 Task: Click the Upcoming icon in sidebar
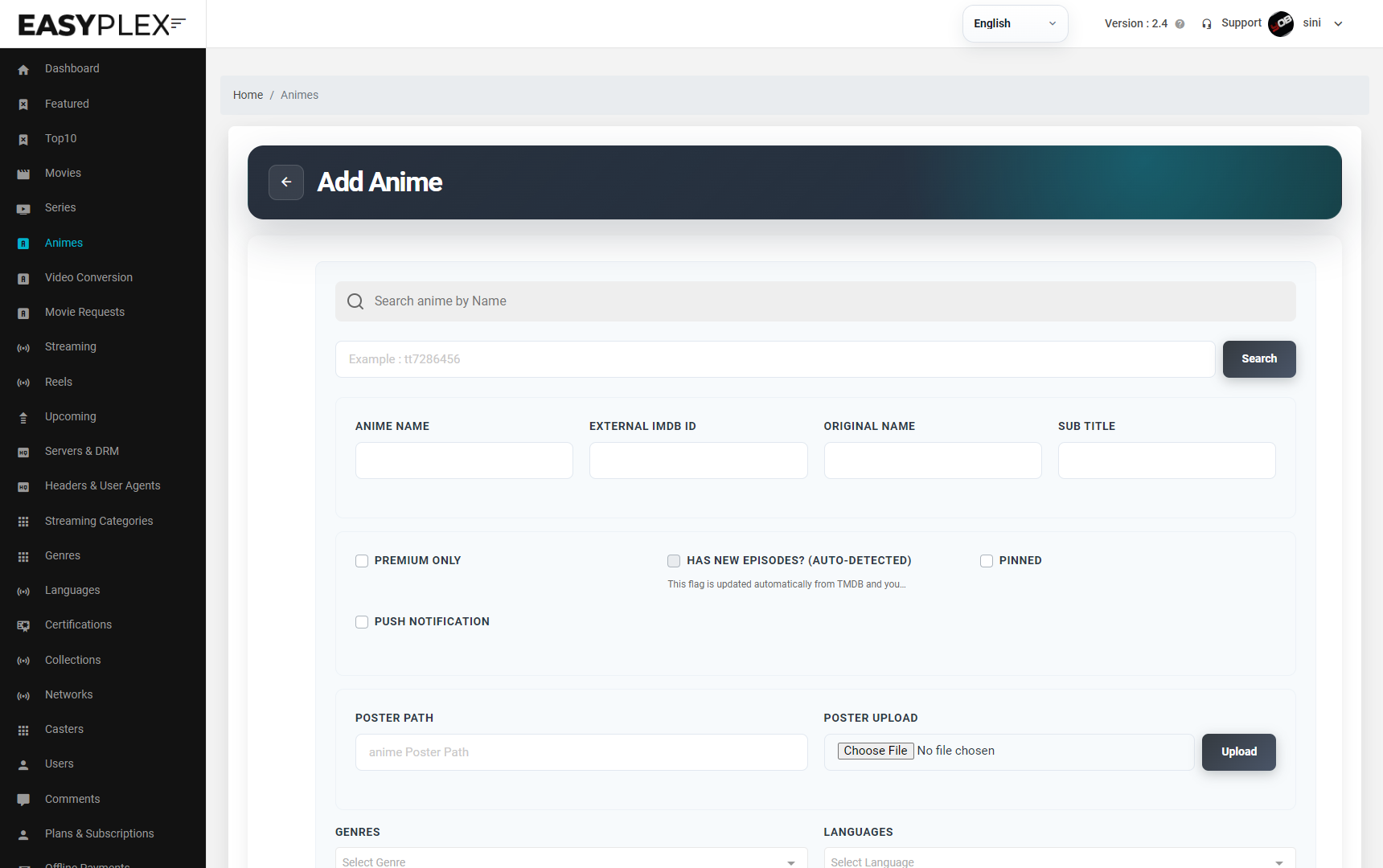23,417
